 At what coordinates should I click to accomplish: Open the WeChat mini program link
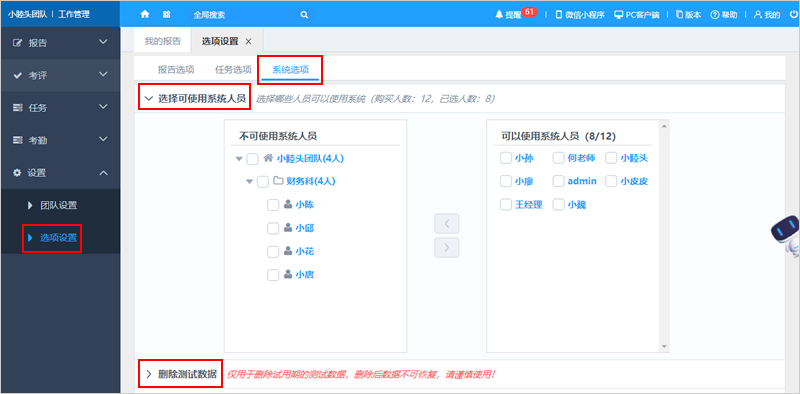[x=580, y=15]
